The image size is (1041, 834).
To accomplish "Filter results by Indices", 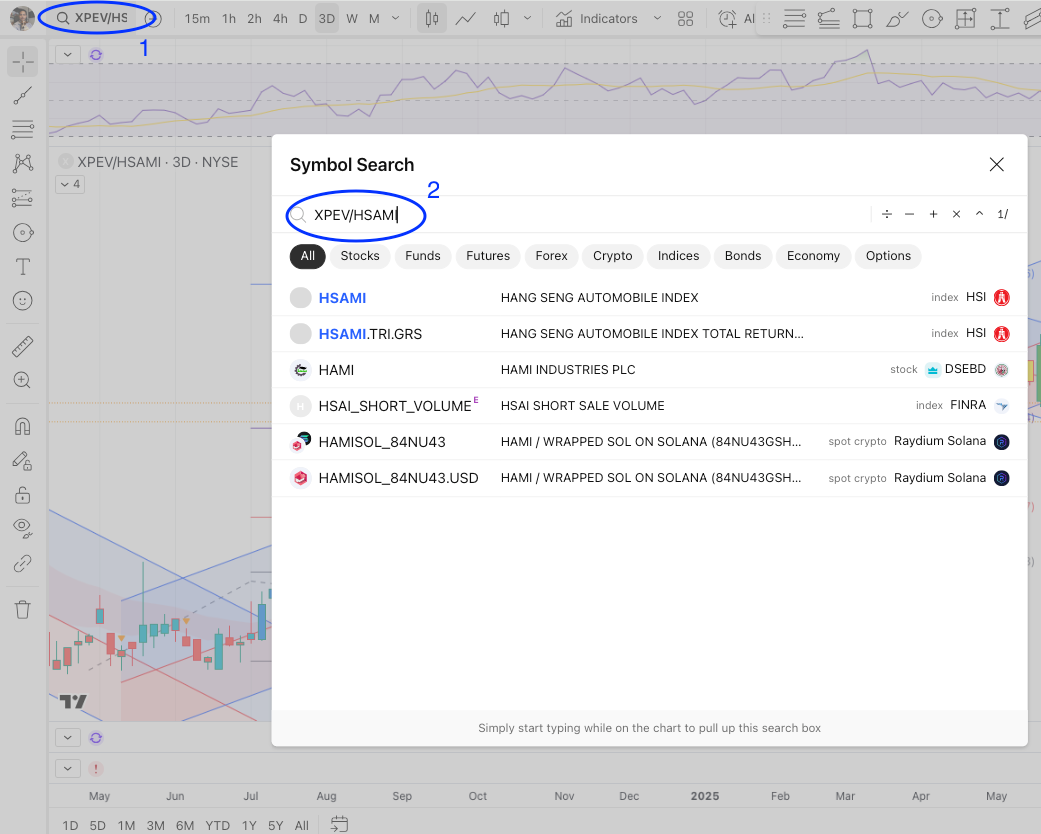I will pos(679,256).
